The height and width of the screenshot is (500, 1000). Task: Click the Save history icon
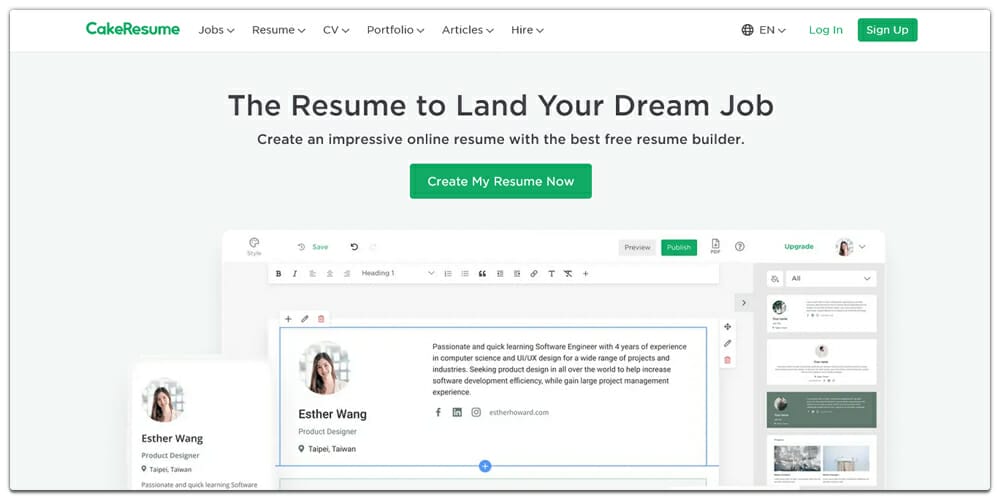click(x=301, y=247)
